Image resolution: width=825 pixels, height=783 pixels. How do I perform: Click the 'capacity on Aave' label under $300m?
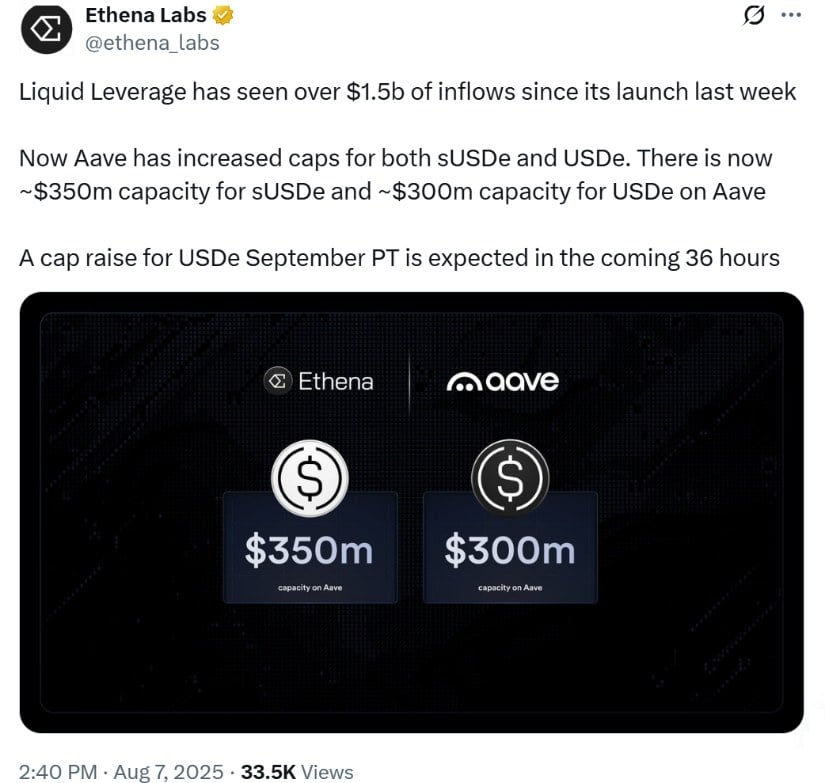[x=510, y=587]
